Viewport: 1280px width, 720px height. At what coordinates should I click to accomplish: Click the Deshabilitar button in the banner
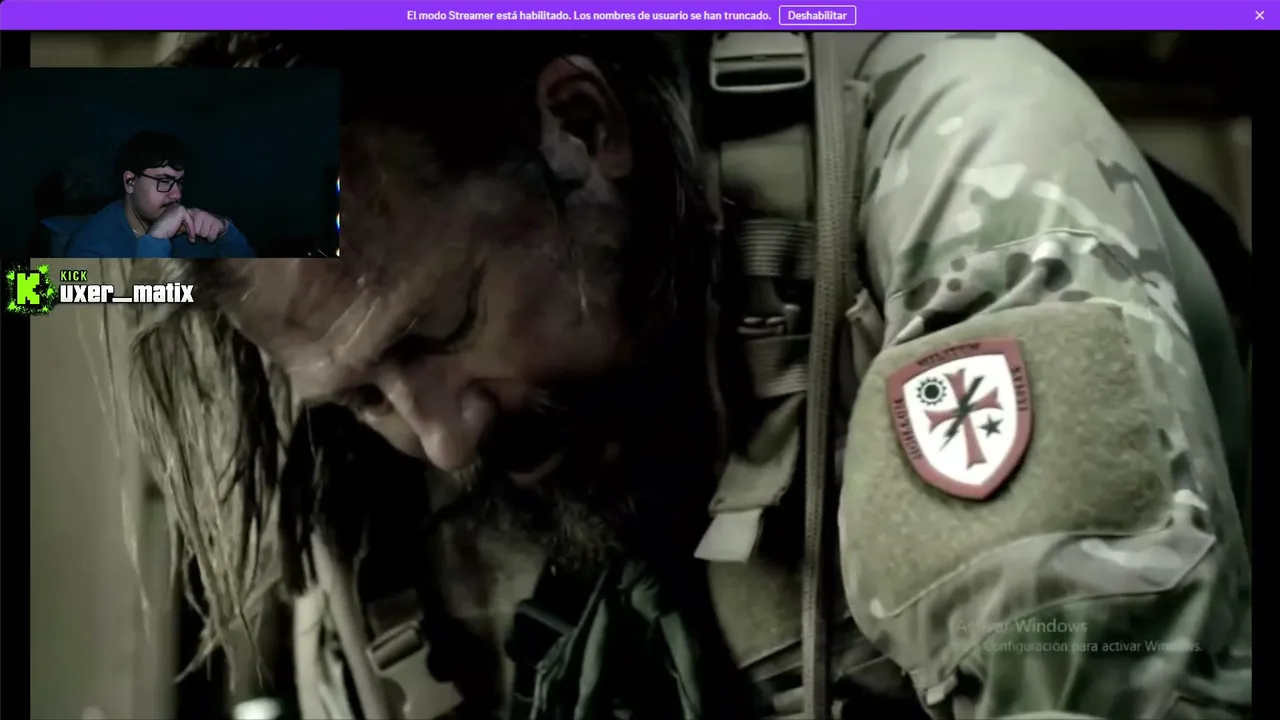pyautogui.click(x=817, y=15)
